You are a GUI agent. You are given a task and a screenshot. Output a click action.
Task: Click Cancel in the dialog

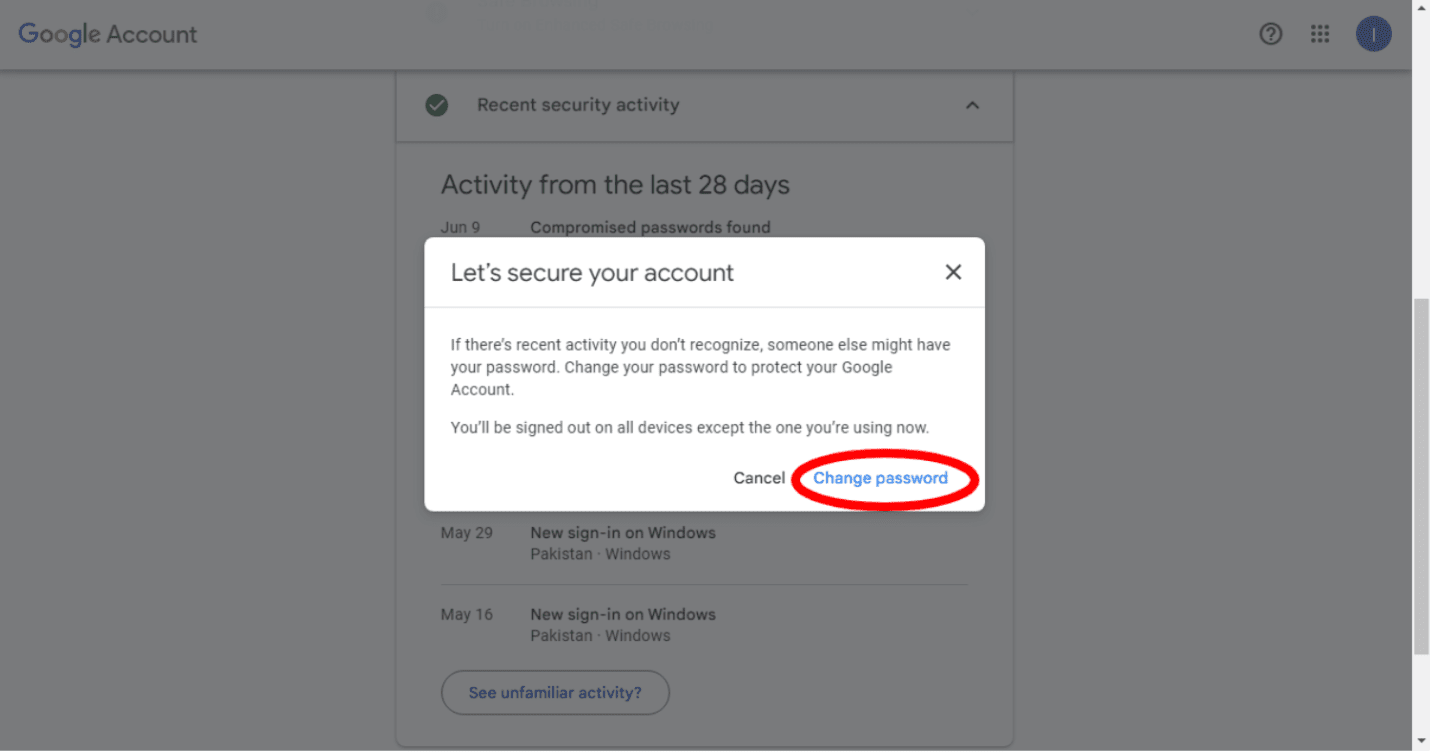[759, 478]
